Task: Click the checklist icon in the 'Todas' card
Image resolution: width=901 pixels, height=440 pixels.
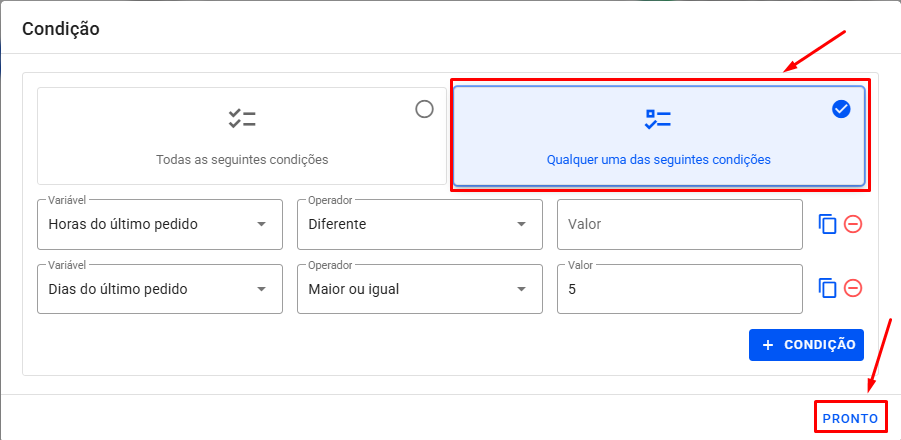Action: click(242, 120)
